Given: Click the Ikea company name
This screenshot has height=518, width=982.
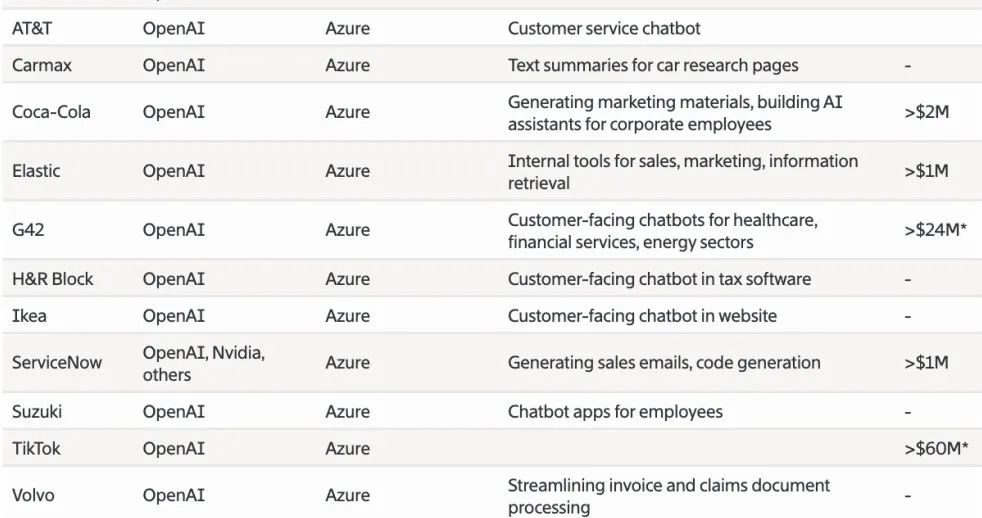Looking at the screenshot, I should click(x=29, y=316).
